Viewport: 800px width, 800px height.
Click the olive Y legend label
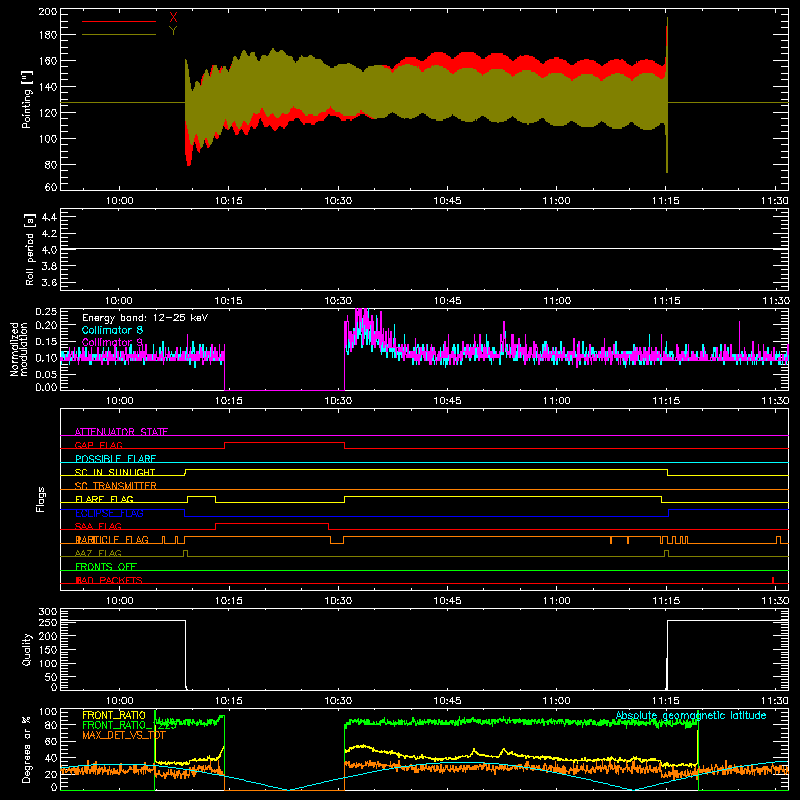173,31
